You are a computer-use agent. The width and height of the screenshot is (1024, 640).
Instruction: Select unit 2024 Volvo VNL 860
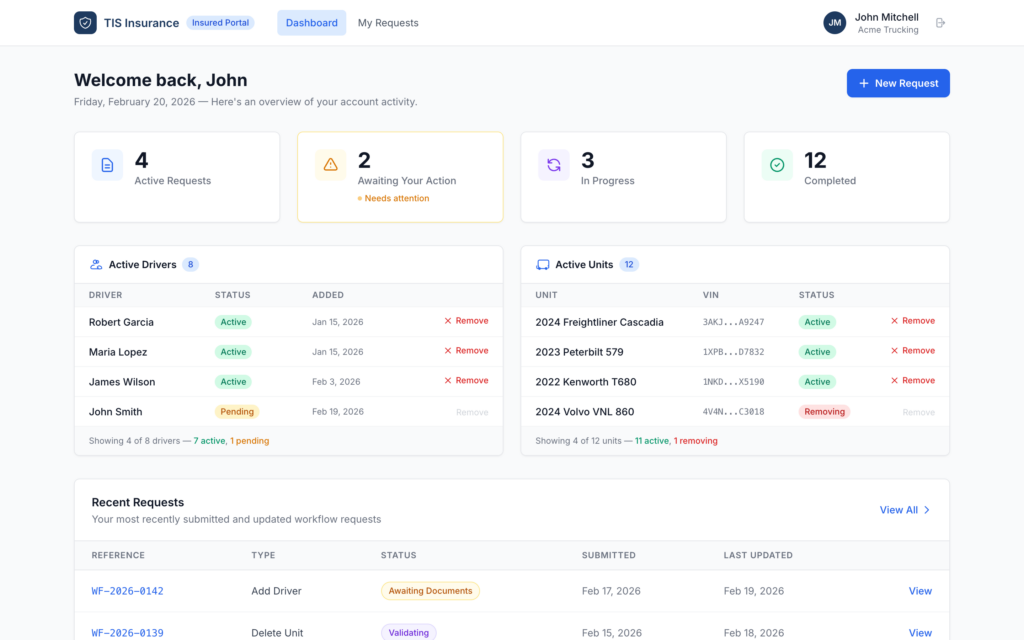click(584, 412)
